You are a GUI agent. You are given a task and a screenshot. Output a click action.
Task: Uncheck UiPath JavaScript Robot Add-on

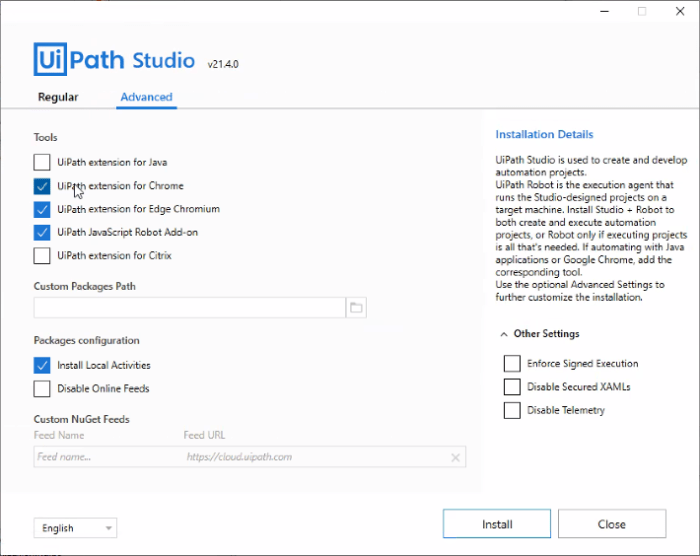coord(42,232)
